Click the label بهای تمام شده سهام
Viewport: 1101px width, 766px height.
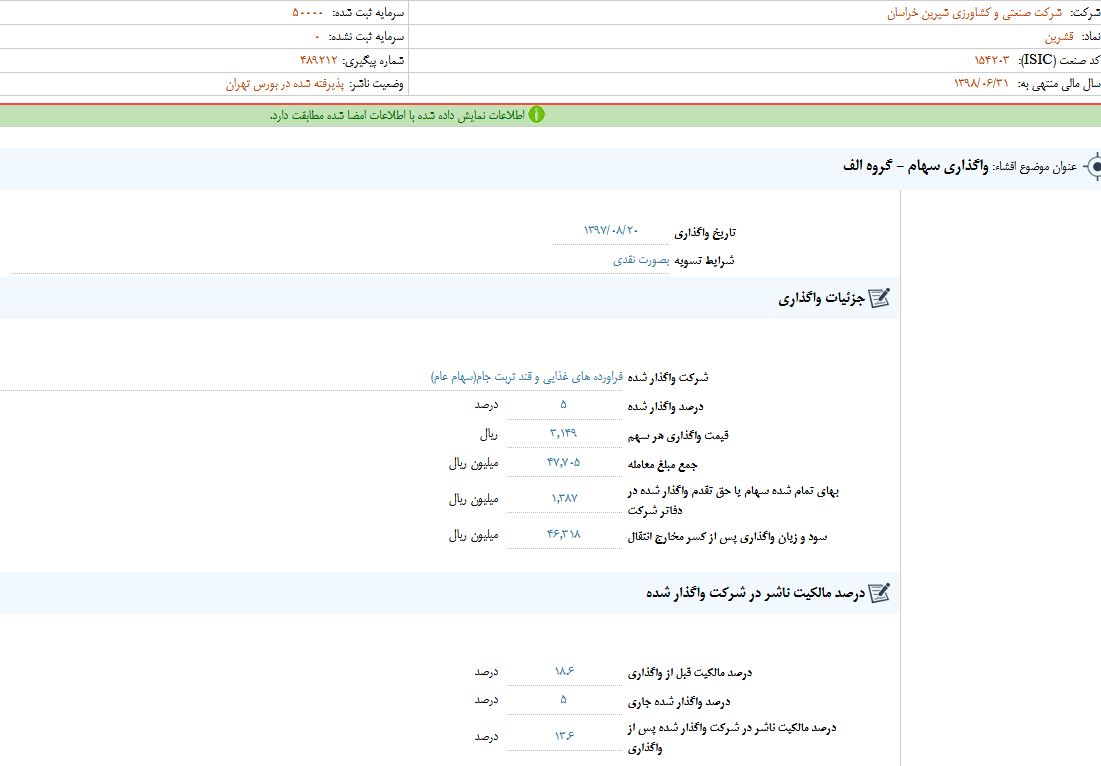coord(733,500)
